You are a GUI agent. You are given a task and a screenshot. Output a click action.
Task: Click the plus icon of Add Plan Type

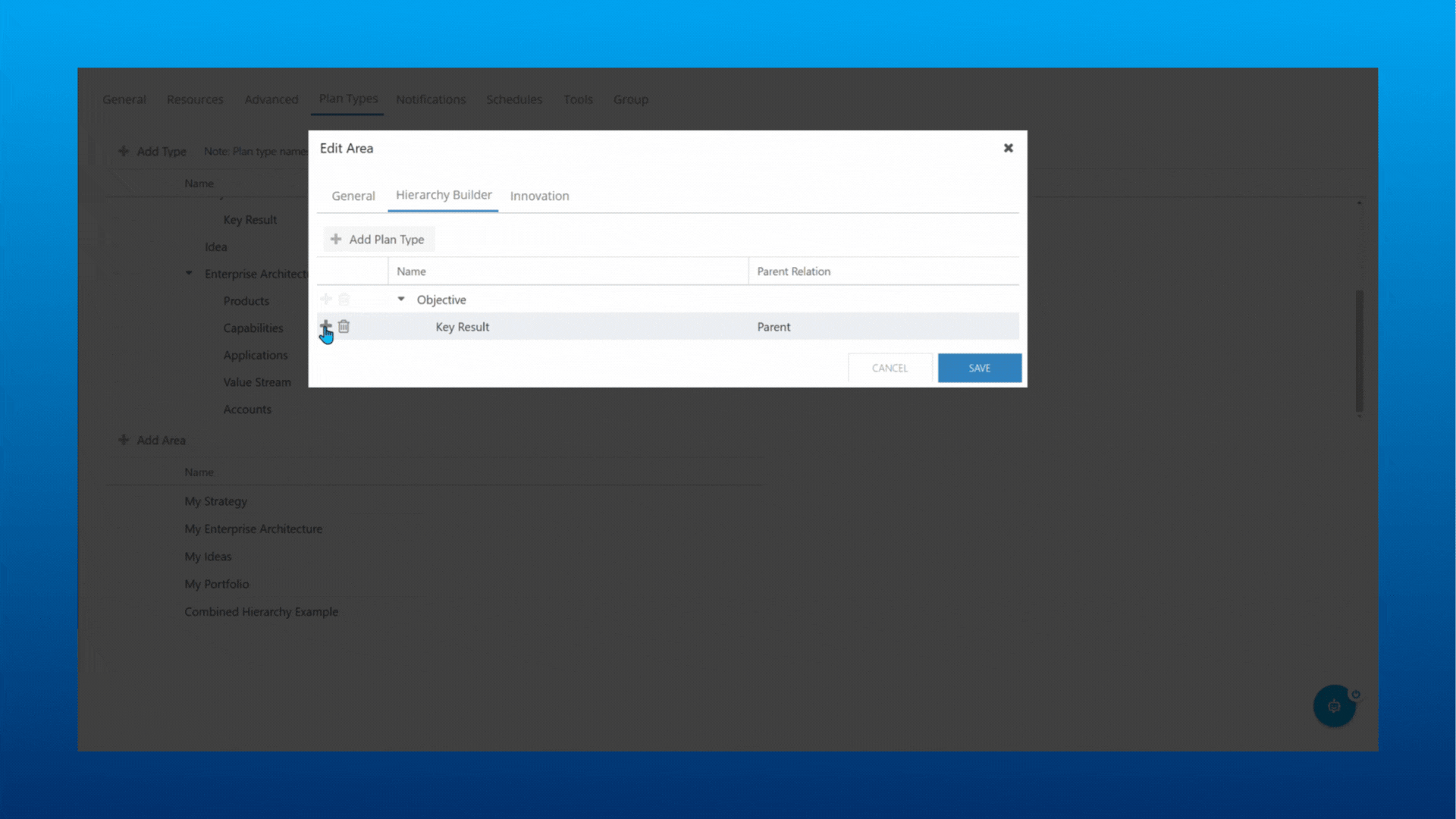point(336,239)
